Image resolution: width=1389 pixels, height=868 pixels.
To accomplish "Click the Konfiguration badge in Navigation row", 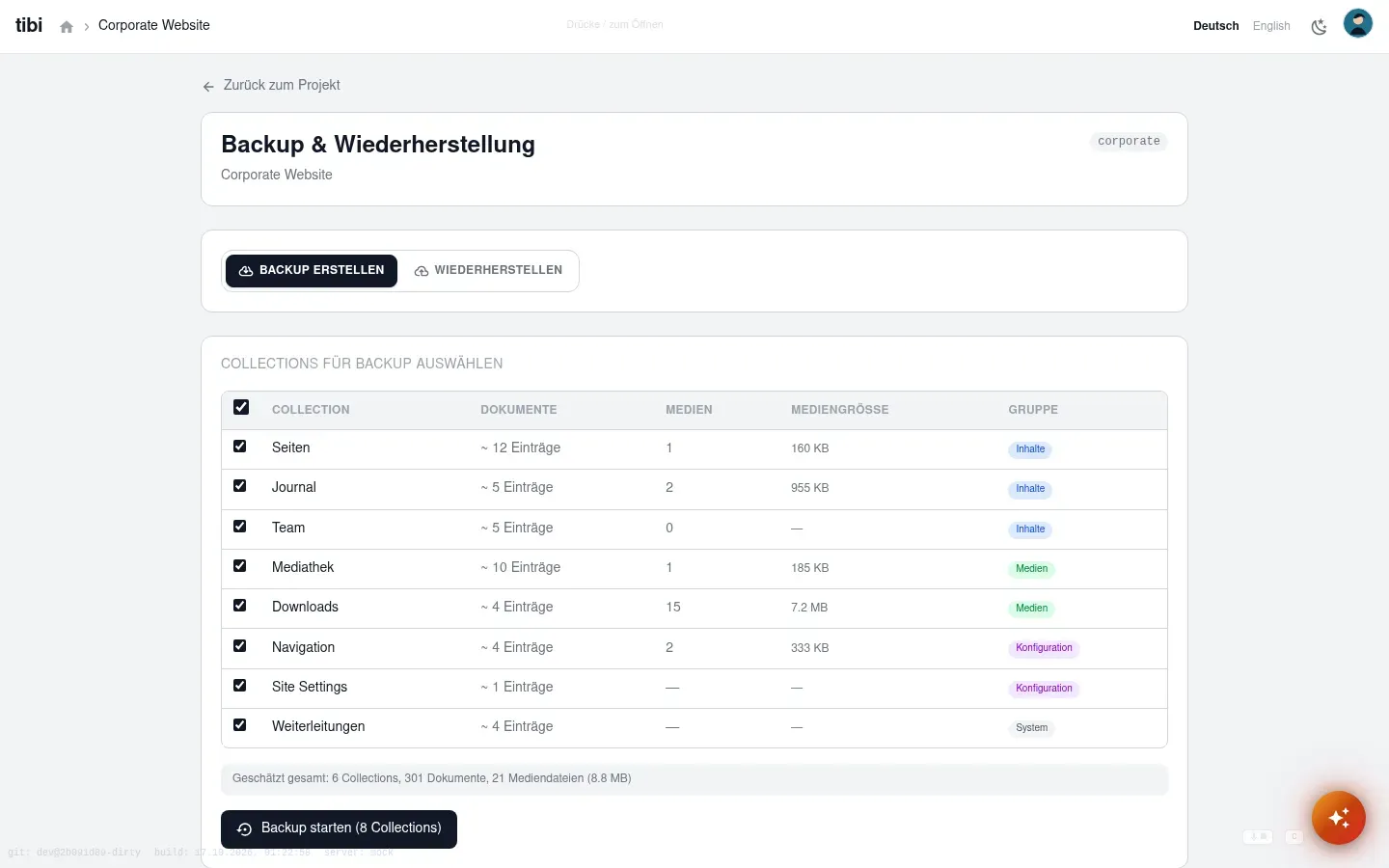I will pos(1044,648).
